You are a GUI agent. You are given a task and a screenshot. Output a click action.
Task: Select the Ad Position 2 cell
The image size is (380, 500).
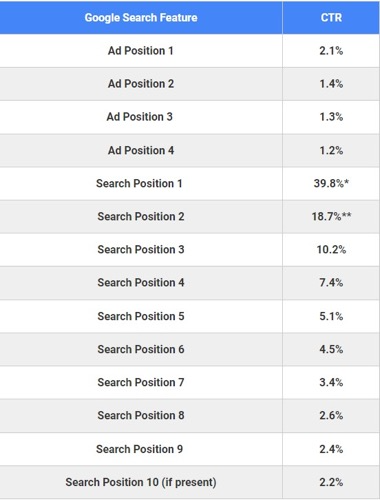coord(141,84)
